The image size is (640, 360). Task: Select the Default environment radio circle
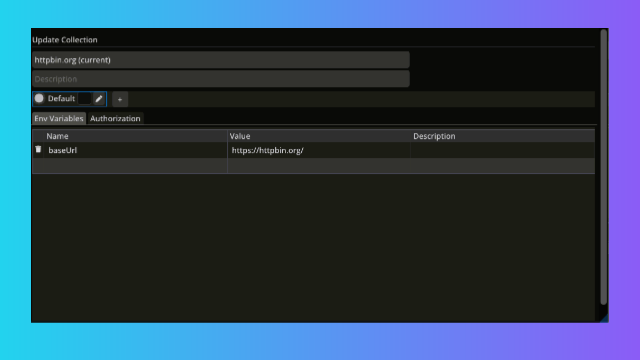pos(39,98)
